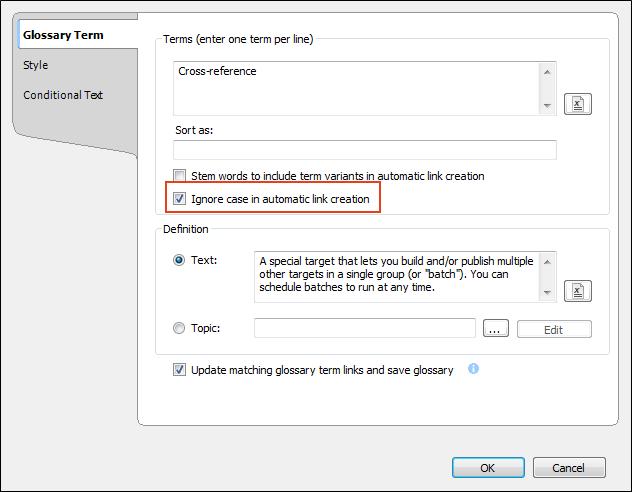The height and width of the screenshot is (492, 632).
Task: Click scroll up arrow in Terms box
Action: click(x=547, y=72)
